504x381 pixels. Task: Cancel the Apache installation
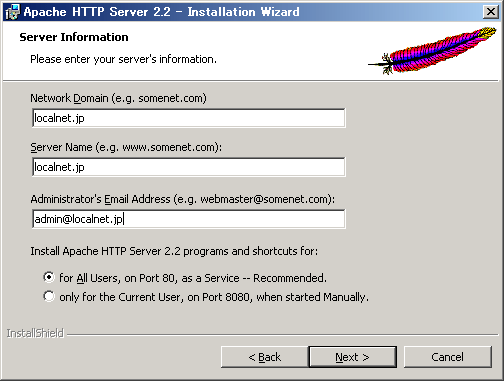coord(447,357)
